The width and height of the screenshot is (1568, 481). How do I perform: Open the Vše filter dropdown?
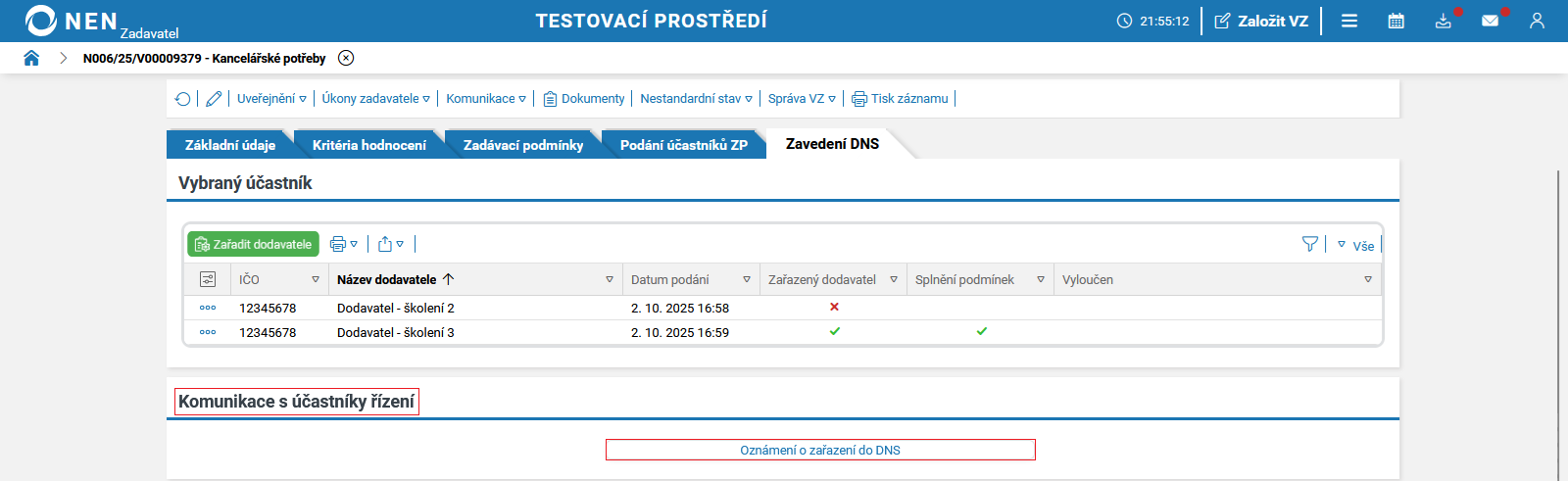coord(1356,245)
